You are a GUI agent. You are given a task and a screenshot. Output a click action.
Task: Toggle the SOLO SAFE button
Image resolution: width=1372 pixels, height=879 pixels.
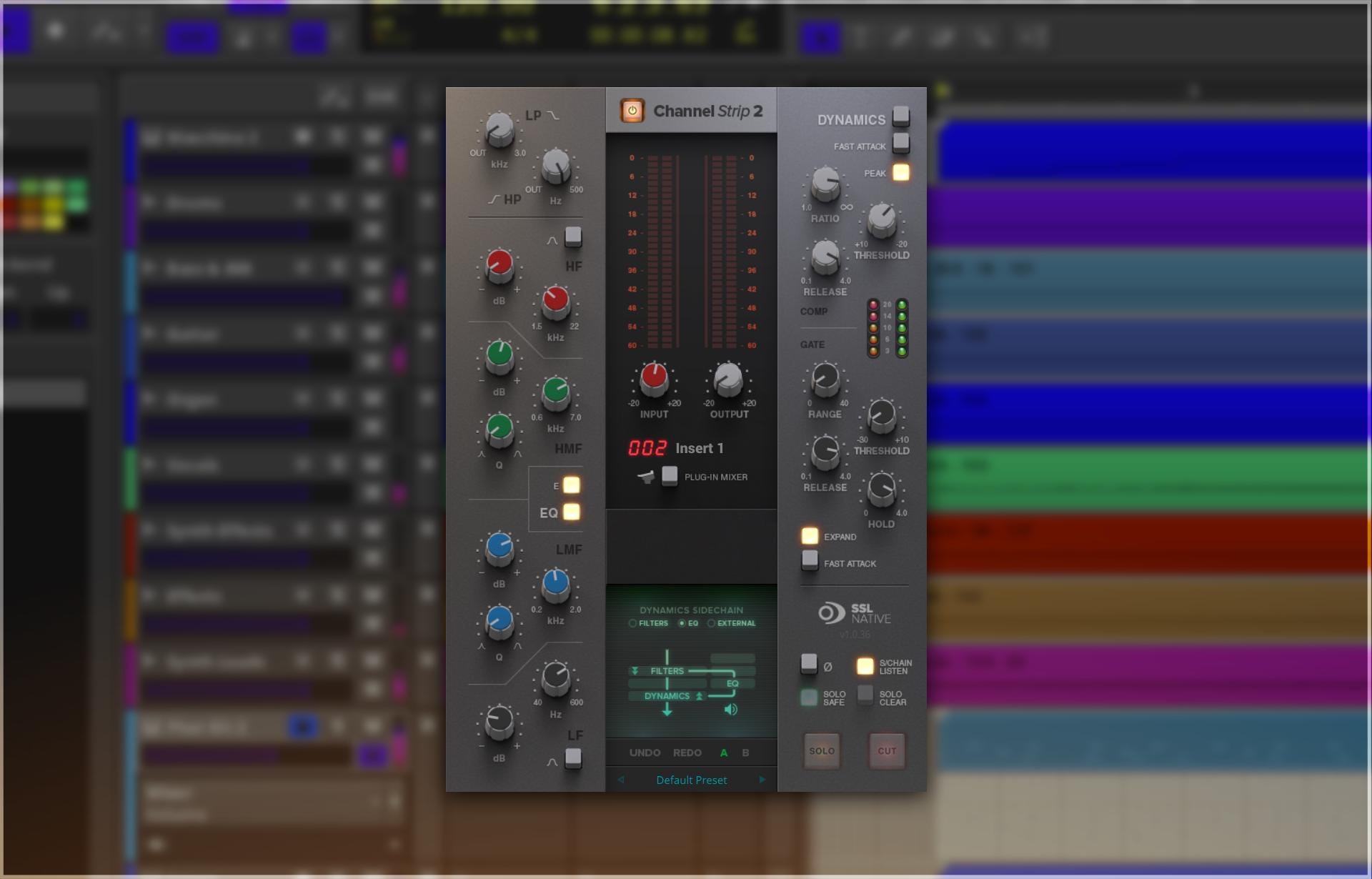809,697
